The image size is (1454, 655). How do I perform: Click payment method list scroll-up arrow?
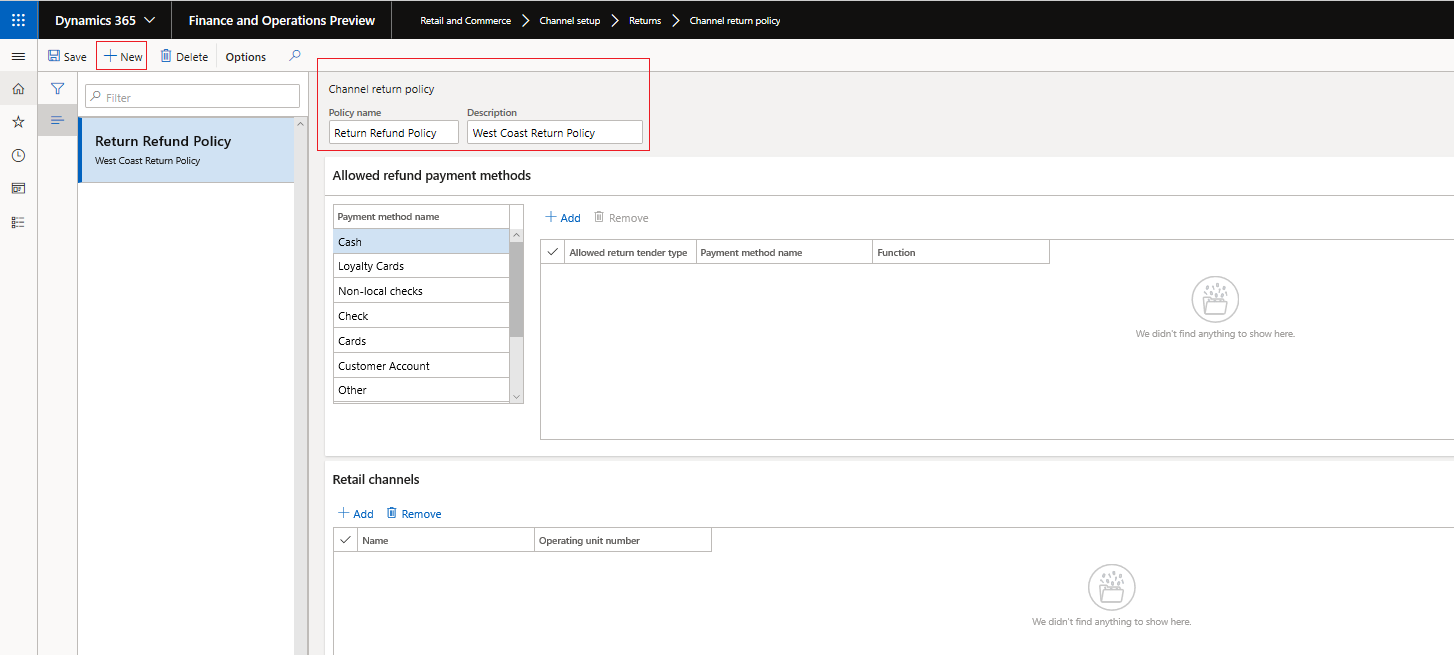point(517,236)
